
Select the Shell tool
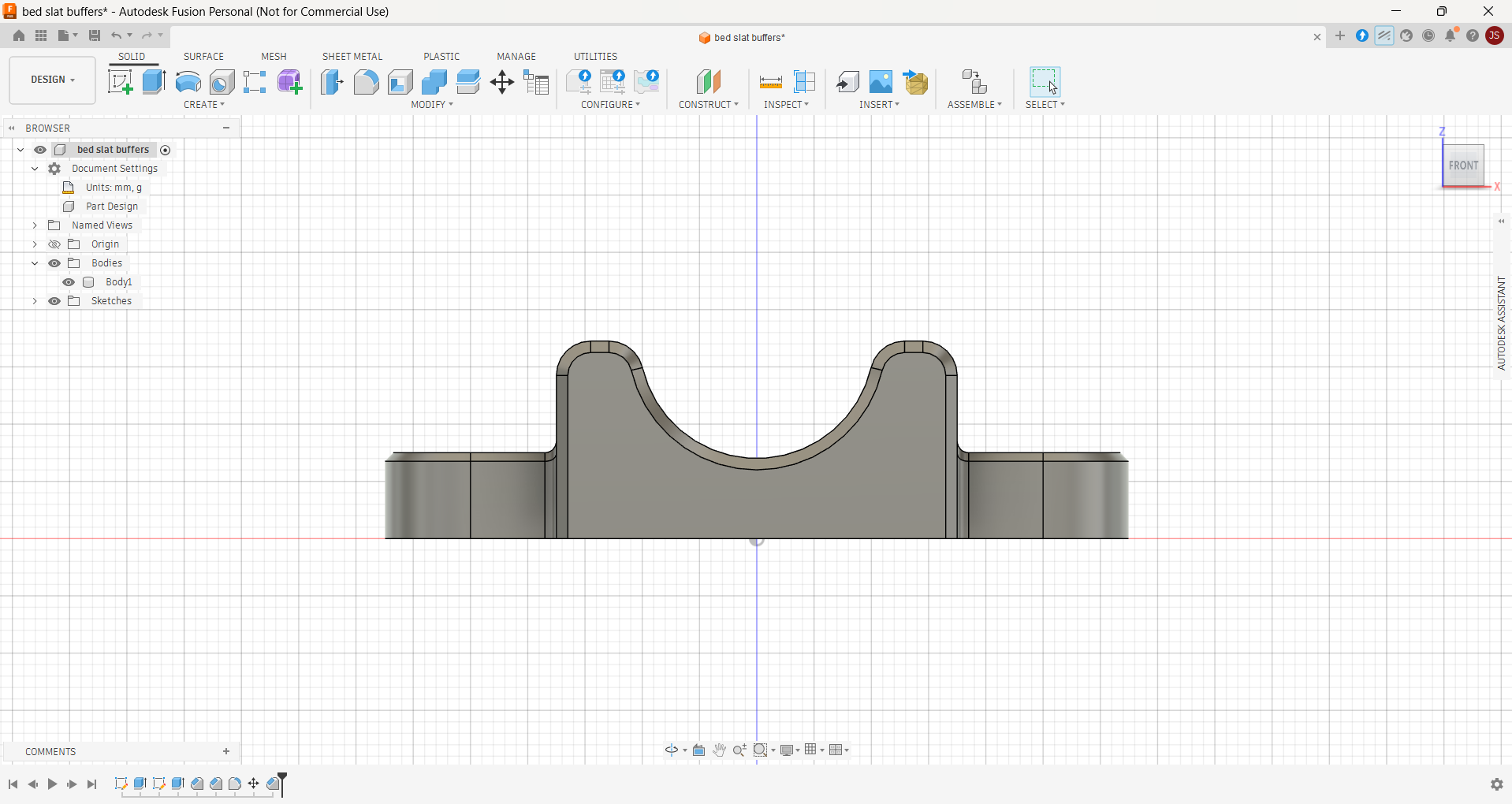click(x=400, y=82)
